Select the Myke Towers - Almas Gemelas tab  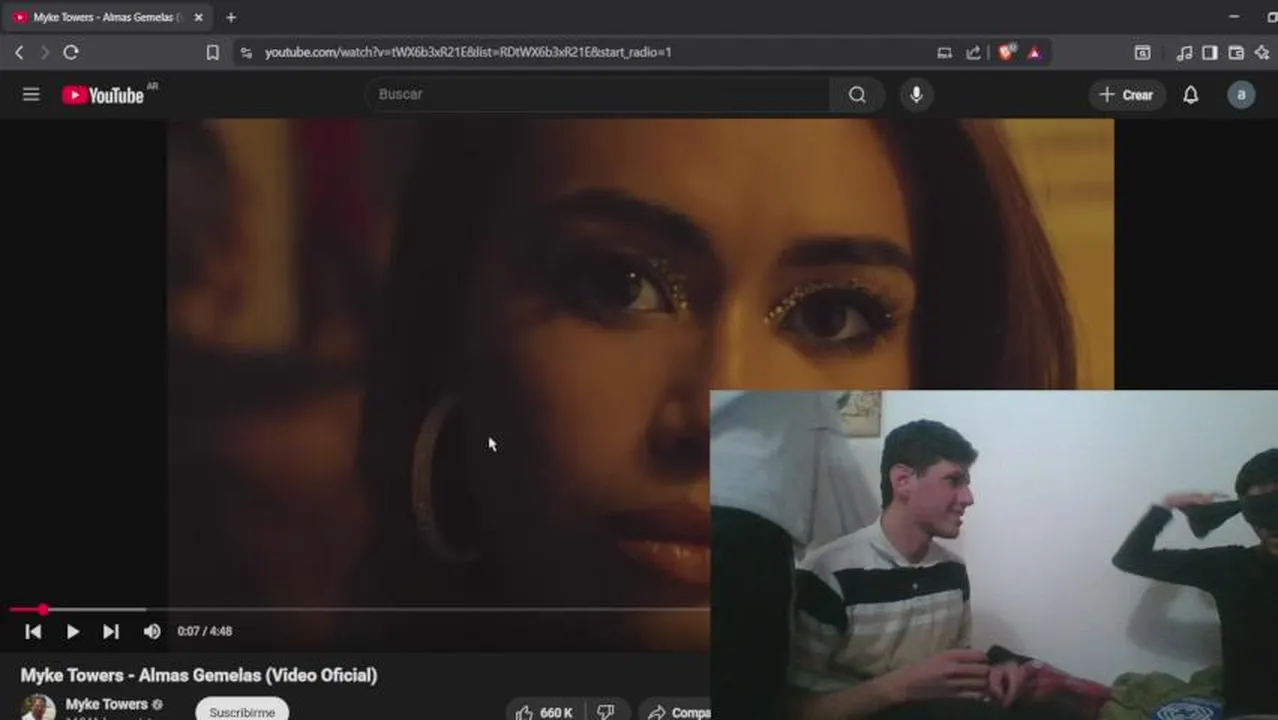click(x=107, y=17)
